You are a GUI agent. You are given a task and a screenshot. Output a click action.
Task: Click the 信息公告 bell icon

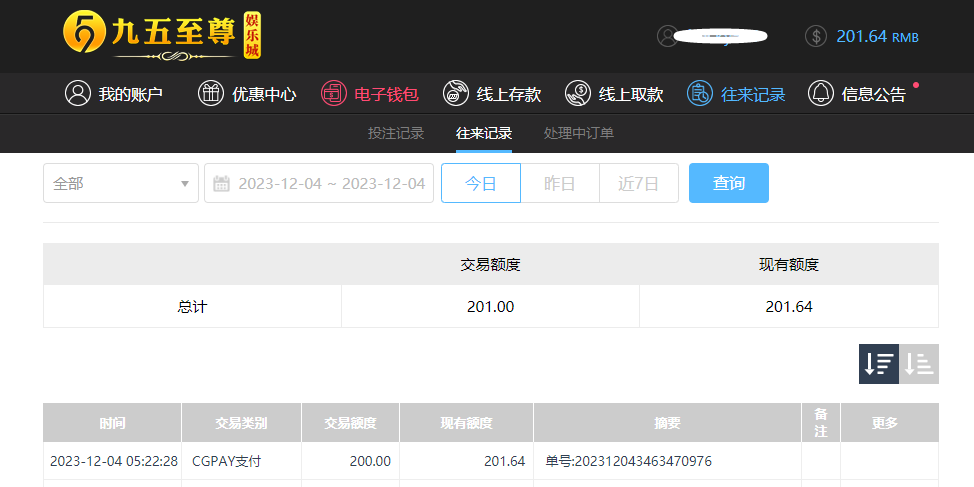click(x=821, y=93)
